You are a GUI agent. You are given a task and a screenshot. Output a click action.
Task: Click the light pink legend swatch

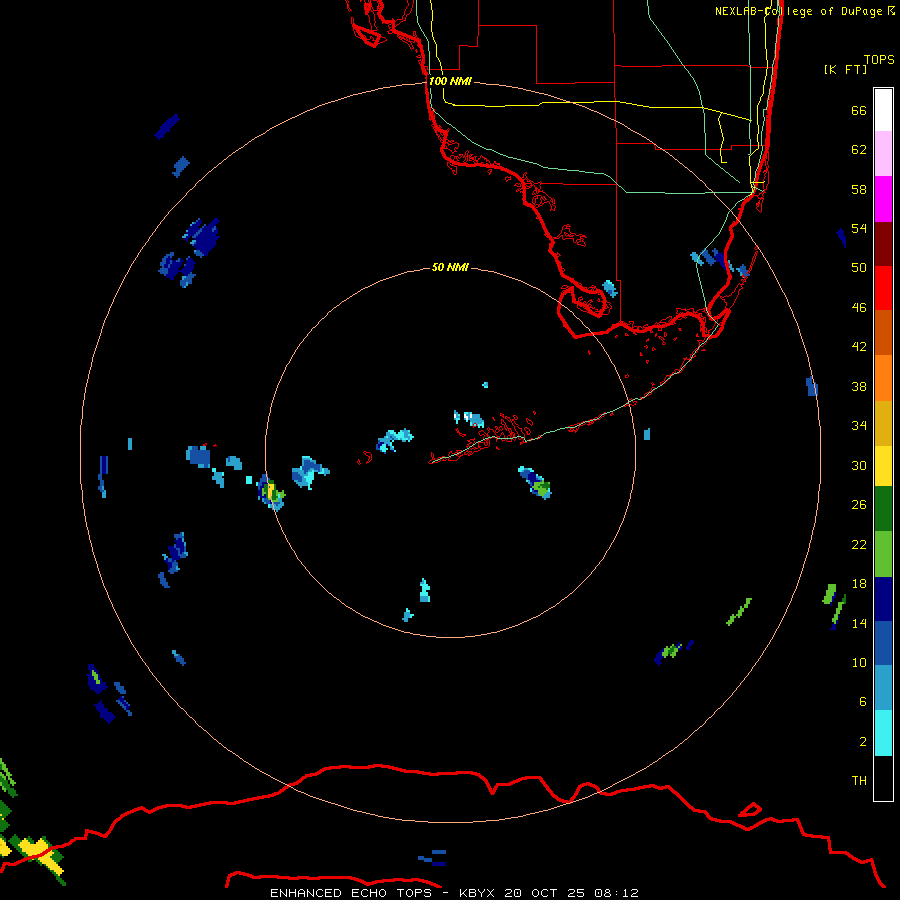pyautogui.click(x=883, y=154)
